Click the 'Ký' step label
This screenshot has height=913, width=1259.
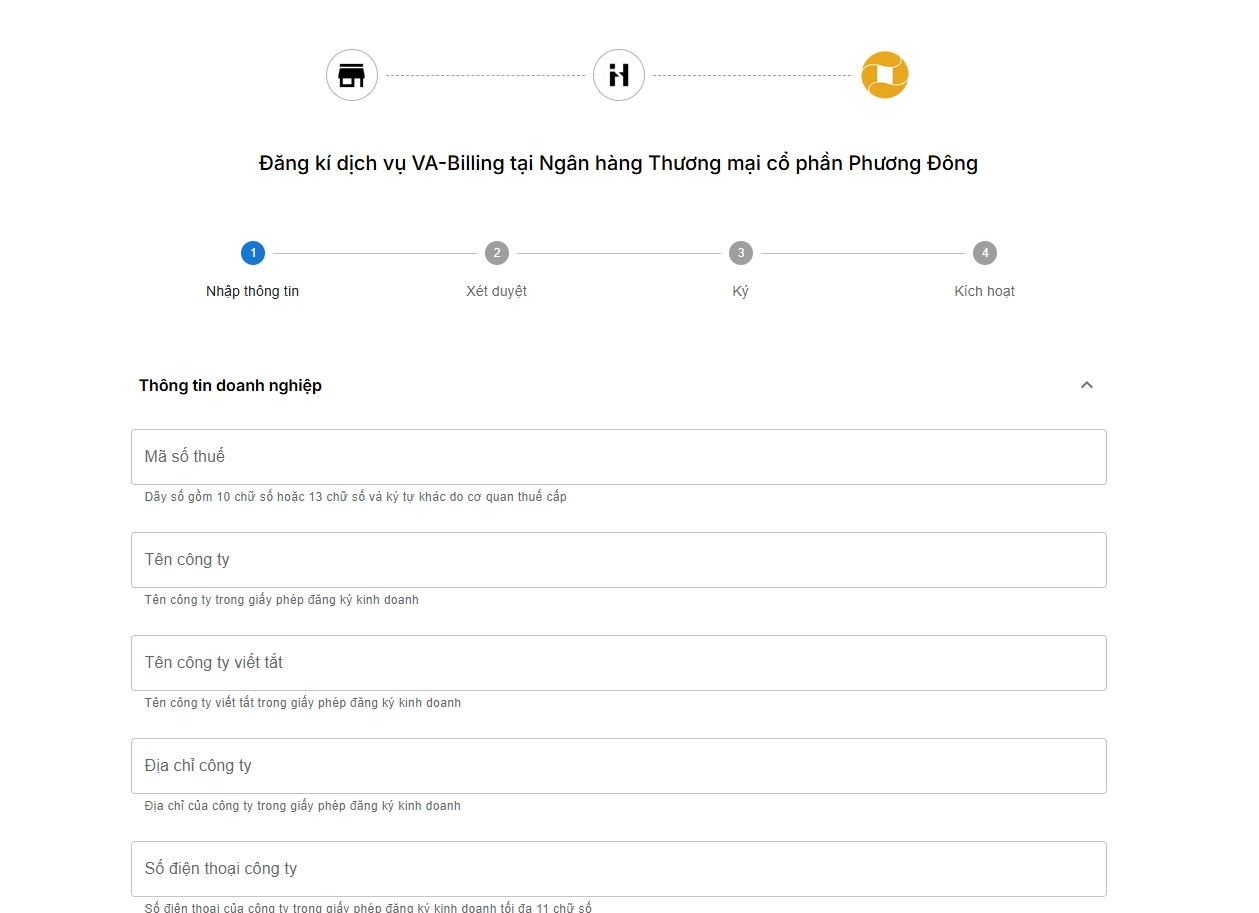point(741,291)
